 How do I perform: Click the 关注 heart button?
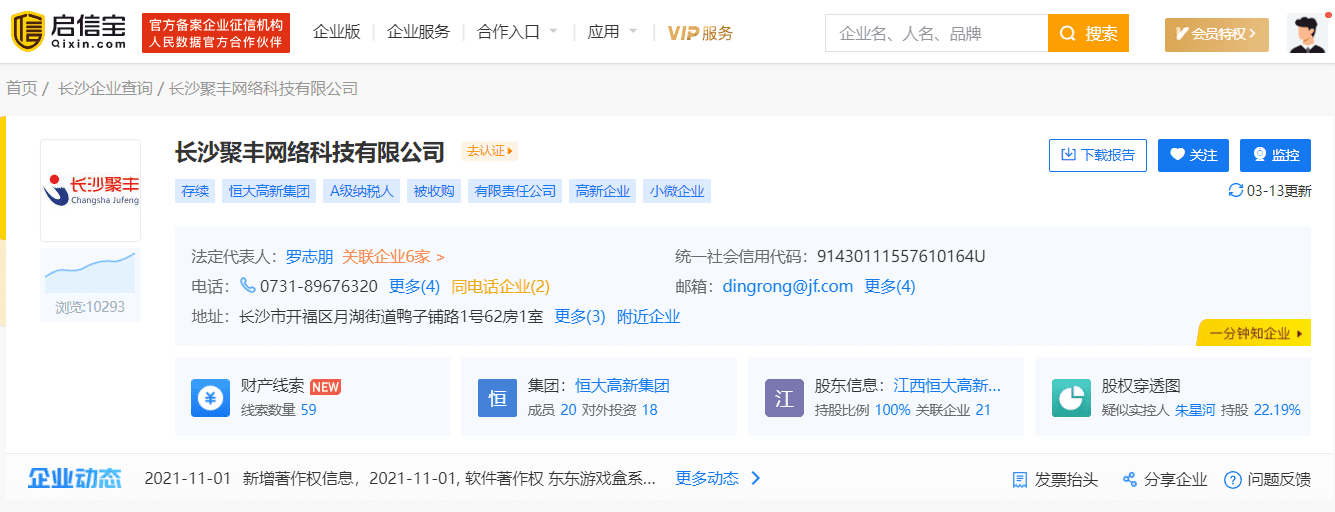(1194, 155)
